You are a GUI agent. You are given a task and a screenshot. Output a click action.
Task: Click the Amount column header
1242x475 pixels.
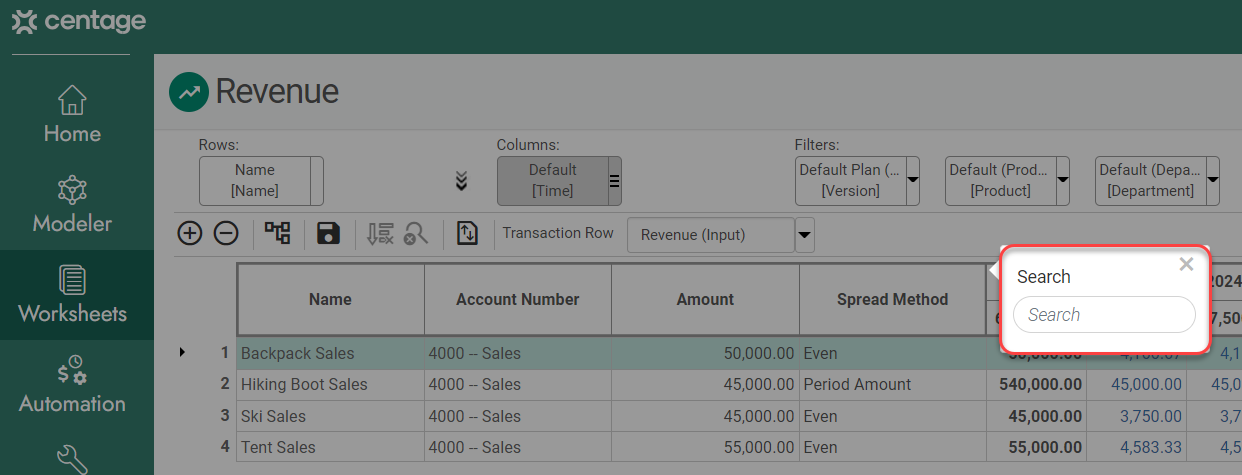point(705,299)
